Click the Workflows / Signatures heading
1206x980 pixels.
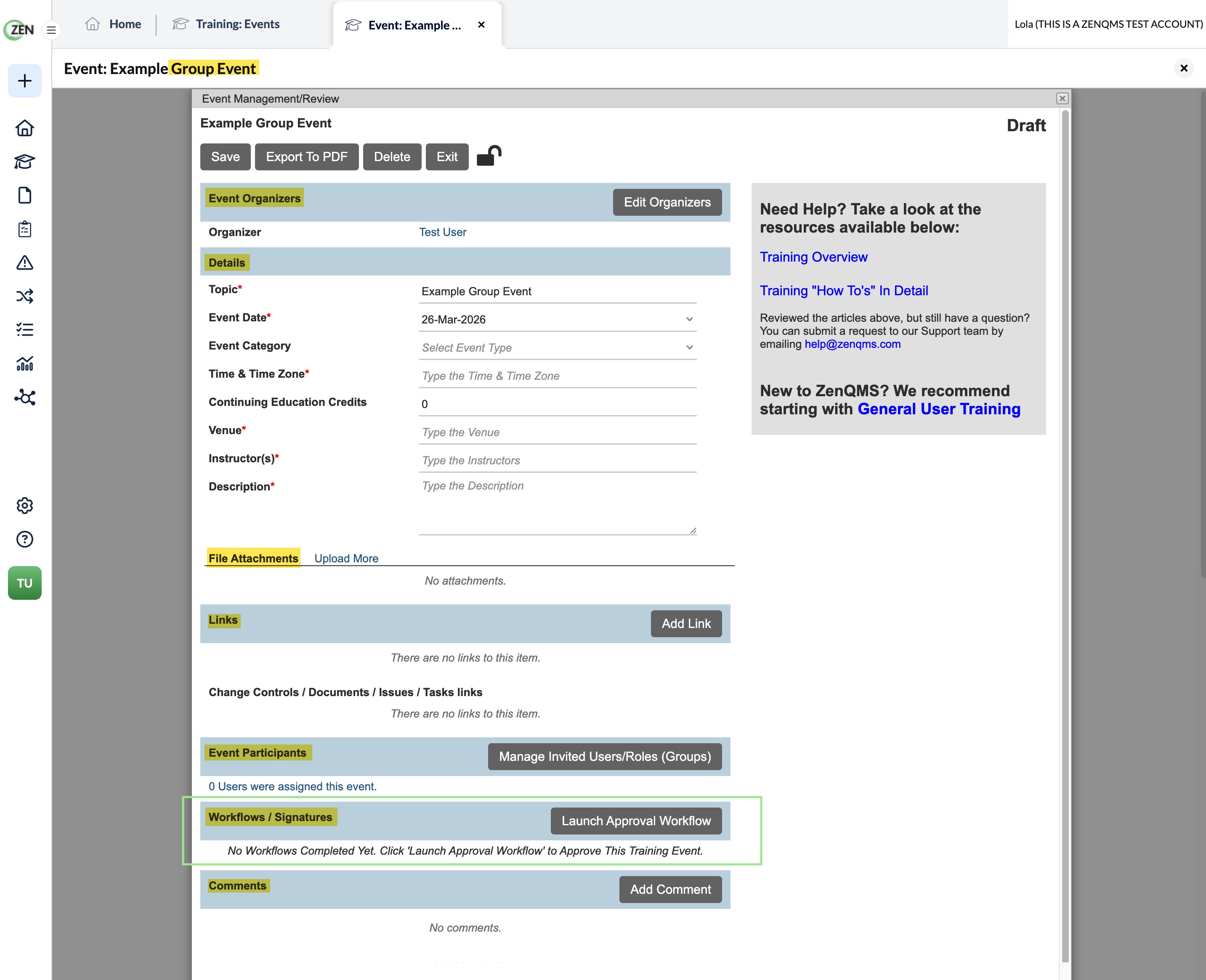tap(271, 817)
